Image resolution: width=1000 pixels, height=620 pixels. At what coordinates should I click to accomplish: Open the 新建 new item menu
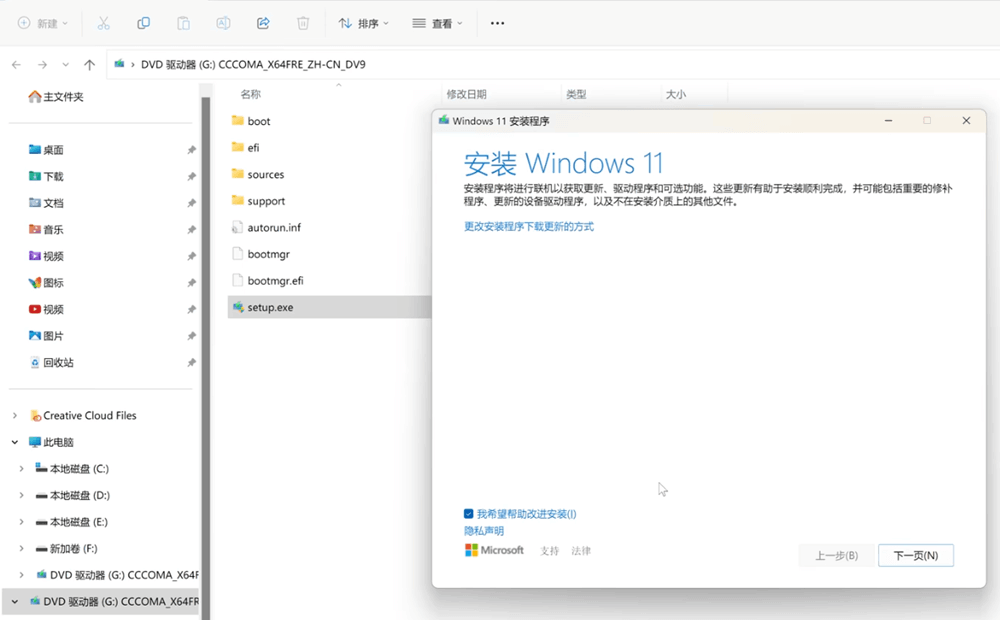point(43,23)
